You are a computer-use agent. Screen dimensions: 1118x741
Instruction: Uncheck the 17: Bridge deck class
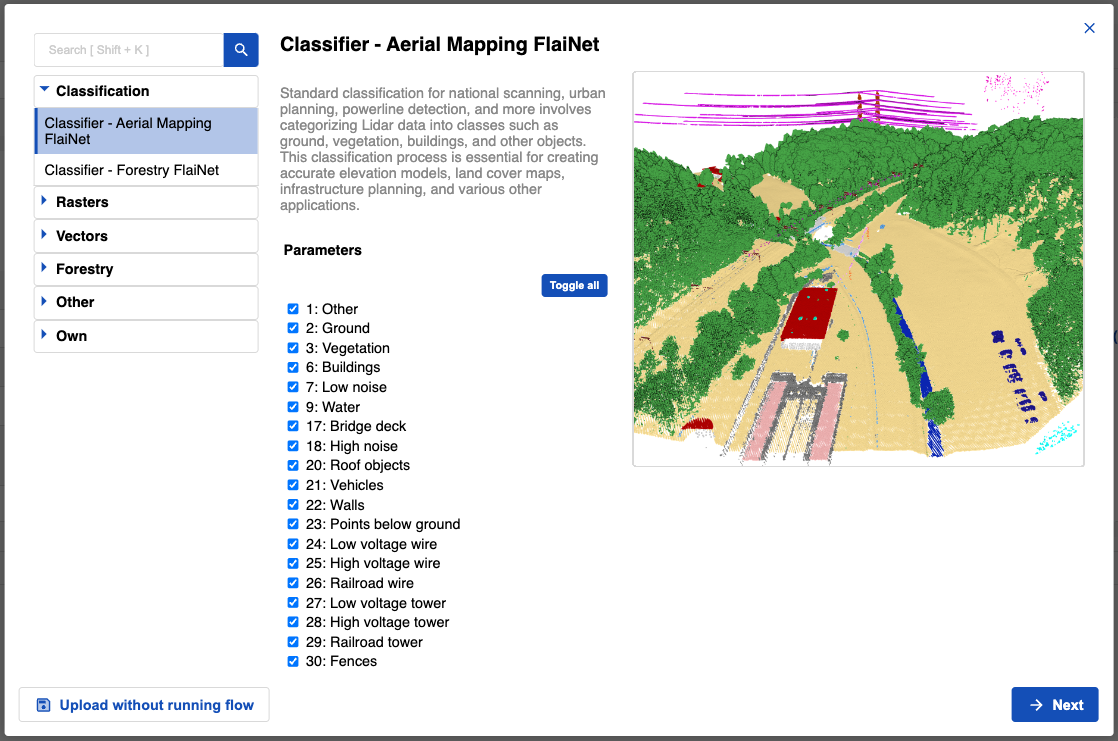coord(293,426)
